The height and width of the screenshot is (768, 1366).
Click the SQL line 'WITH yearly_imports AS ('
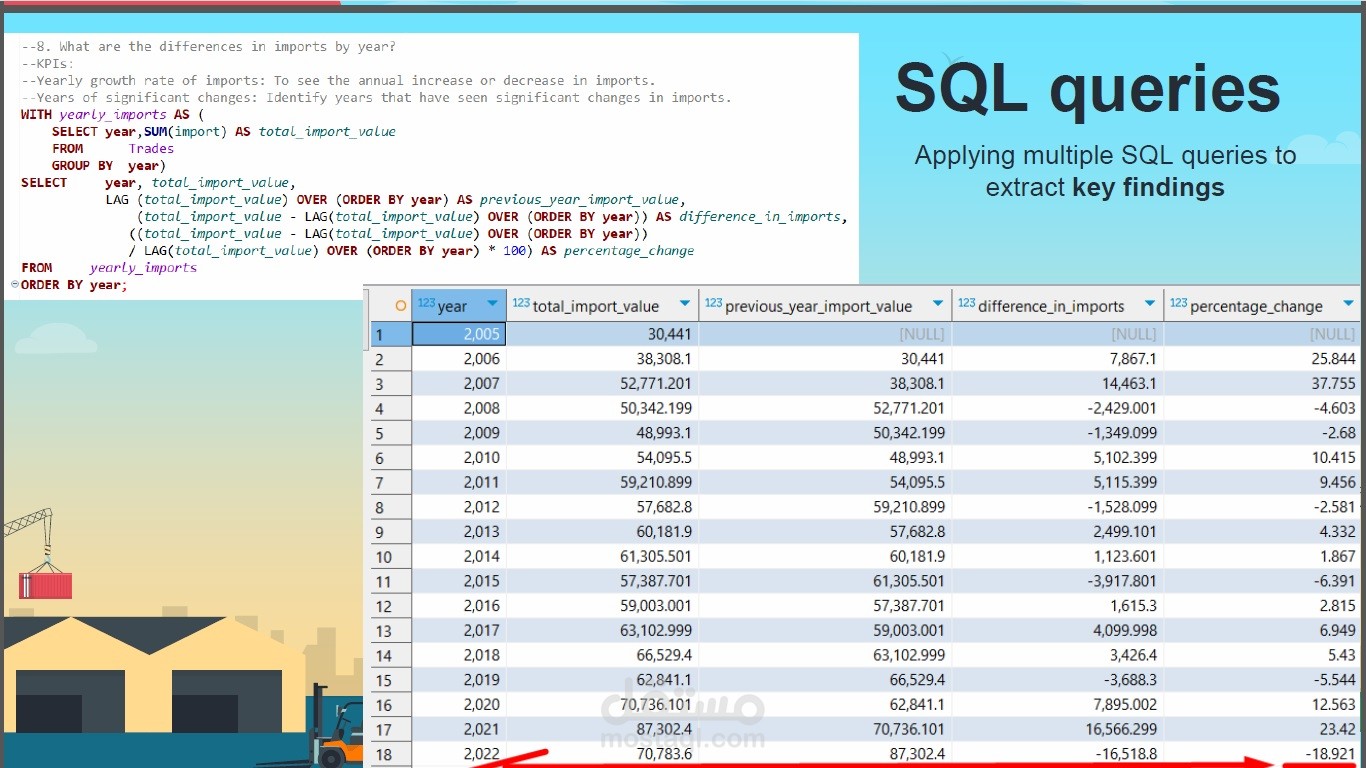click(x=112, y=115)
